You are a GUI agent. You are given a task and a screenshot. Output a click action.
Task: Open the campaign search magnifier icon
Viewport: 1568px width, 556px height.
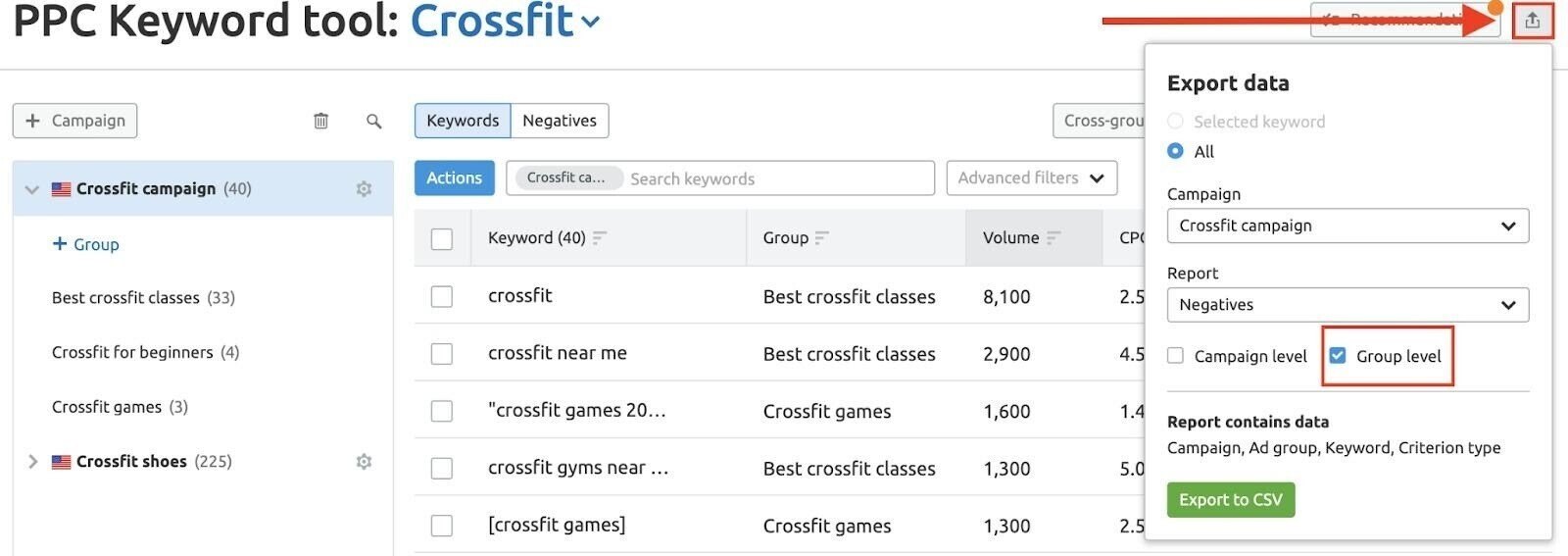[373, 121]
